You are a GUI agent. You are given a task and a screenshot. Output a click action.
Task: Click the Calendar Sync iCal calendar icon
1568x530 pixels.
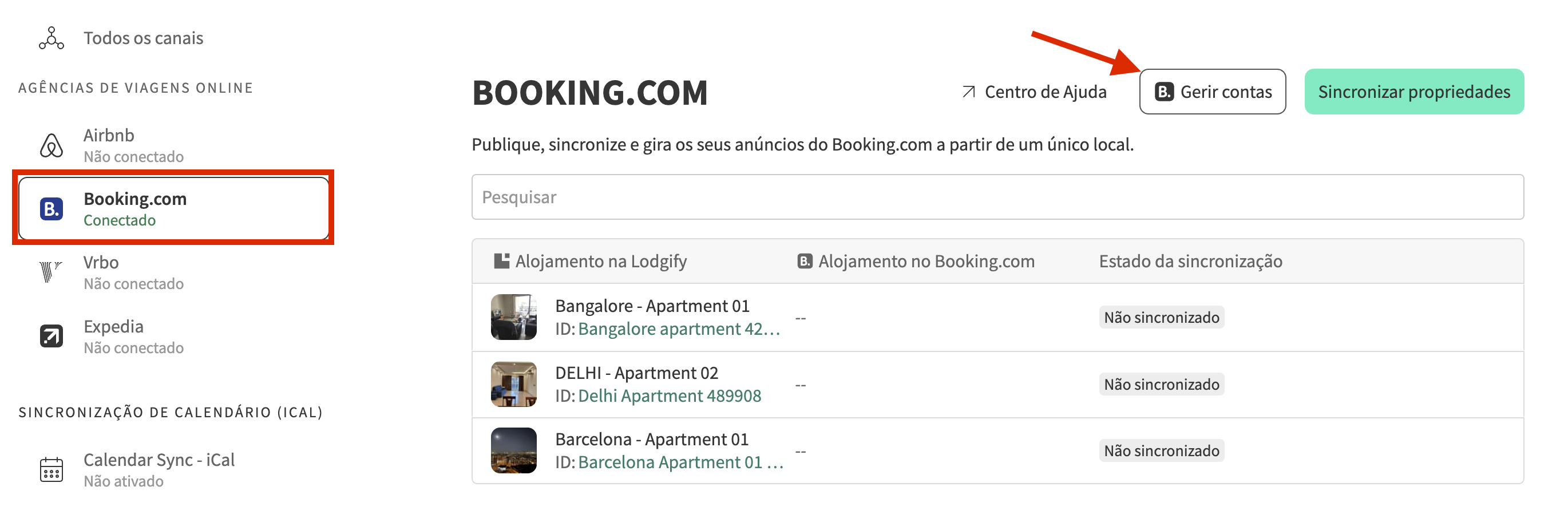pyautogui.click(x=51, y=469)
